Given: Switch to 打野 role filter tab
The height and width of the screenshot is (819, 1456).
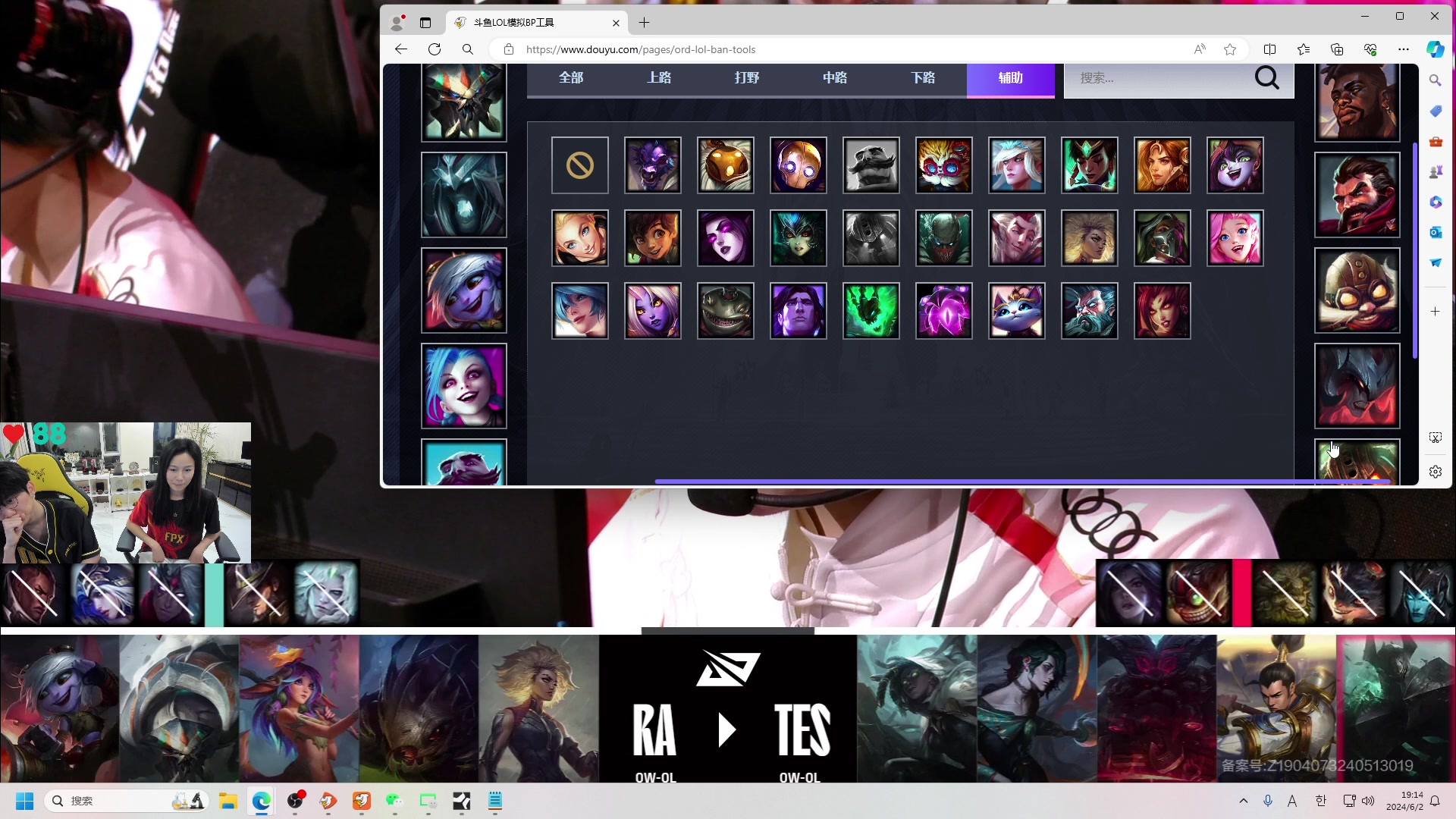Looking at the screenshot, I should [x=747, y=78].
